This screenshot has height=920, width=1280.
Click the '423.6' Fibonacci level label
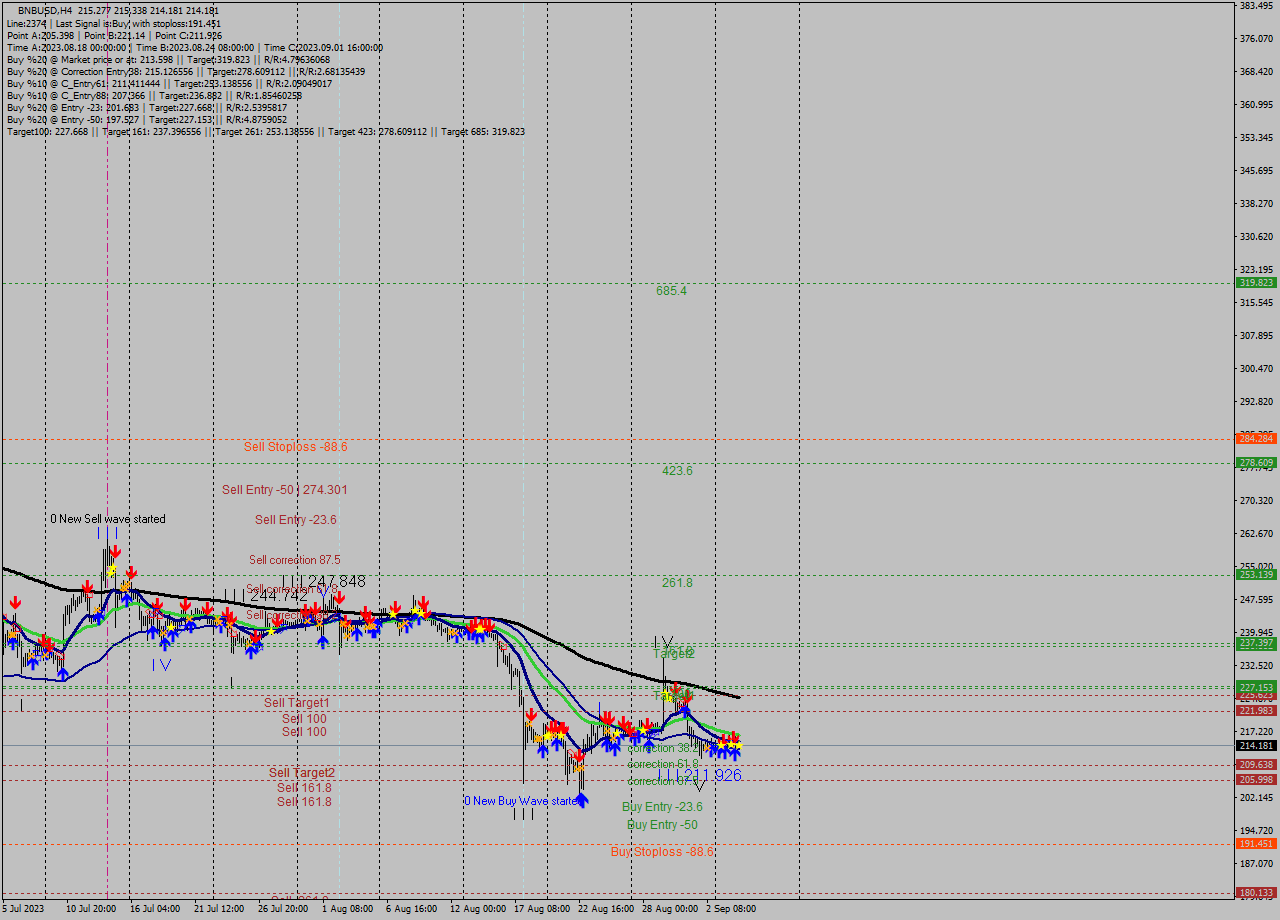[677, 471]
